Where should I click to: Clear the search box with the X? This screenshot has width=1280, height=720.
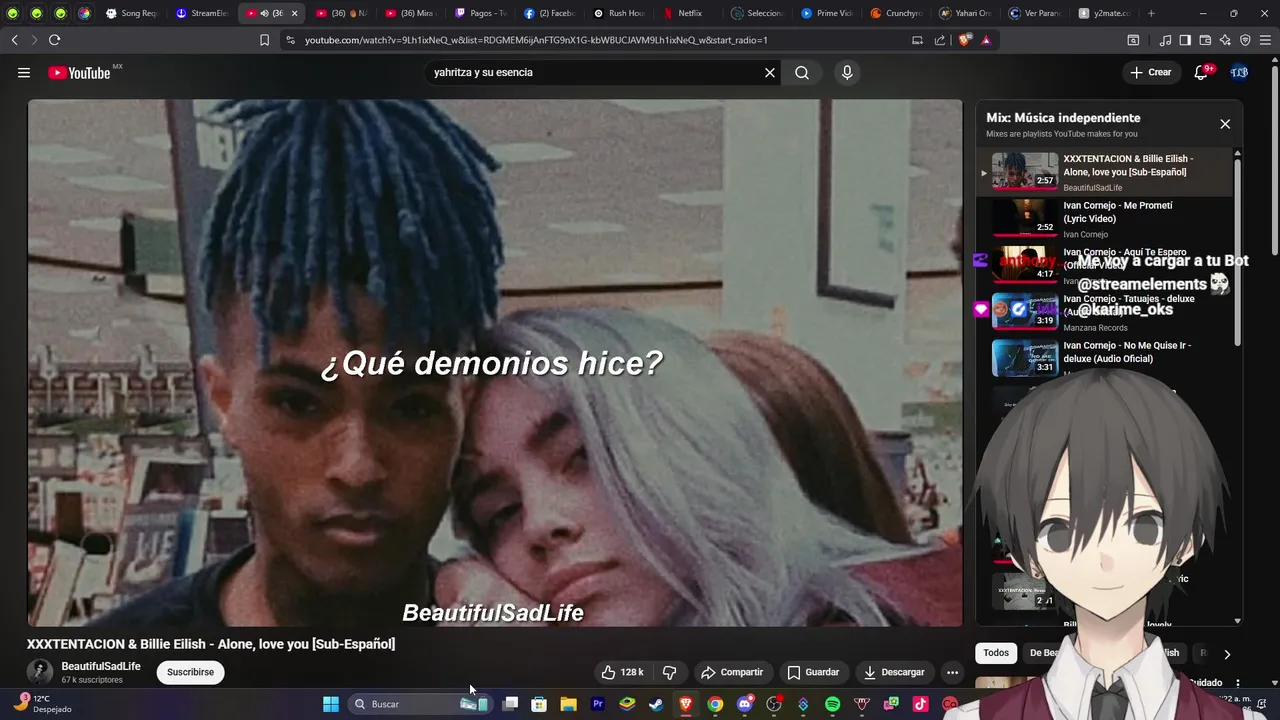770,72
